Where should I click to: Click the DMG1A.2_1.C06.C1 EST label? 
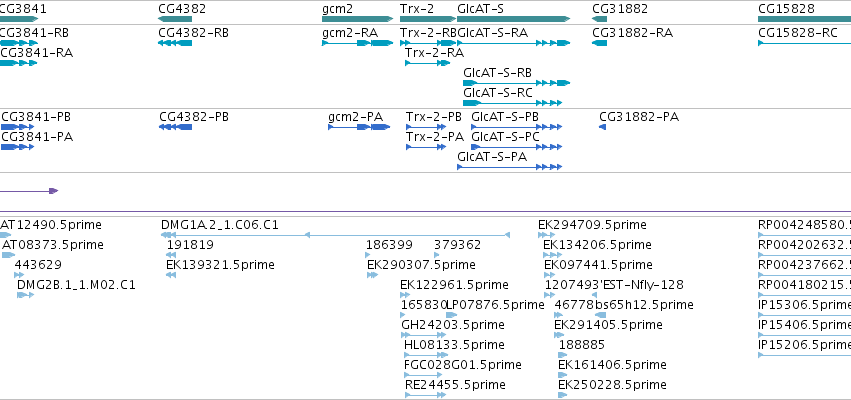tap(220, 225)
